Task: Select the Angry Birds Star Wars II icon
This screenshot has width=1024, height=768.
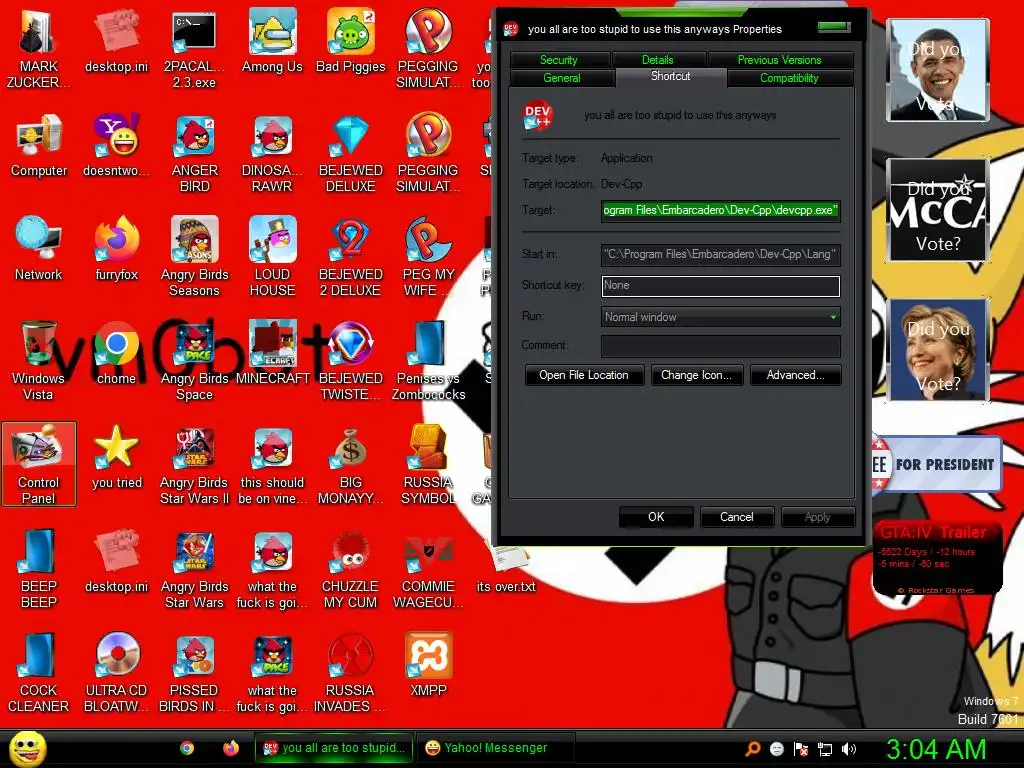Action: tap(194, 464)
